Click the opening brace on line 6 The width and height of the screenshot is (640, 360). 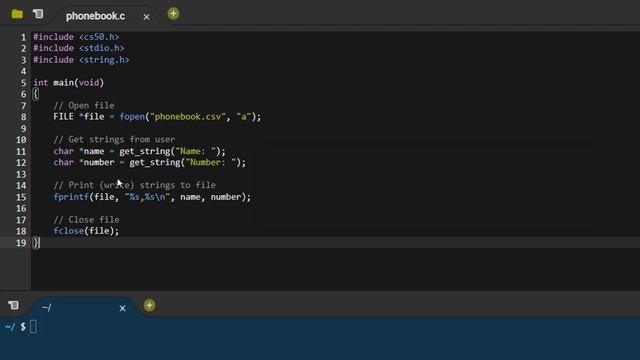[x=36, y=94]
